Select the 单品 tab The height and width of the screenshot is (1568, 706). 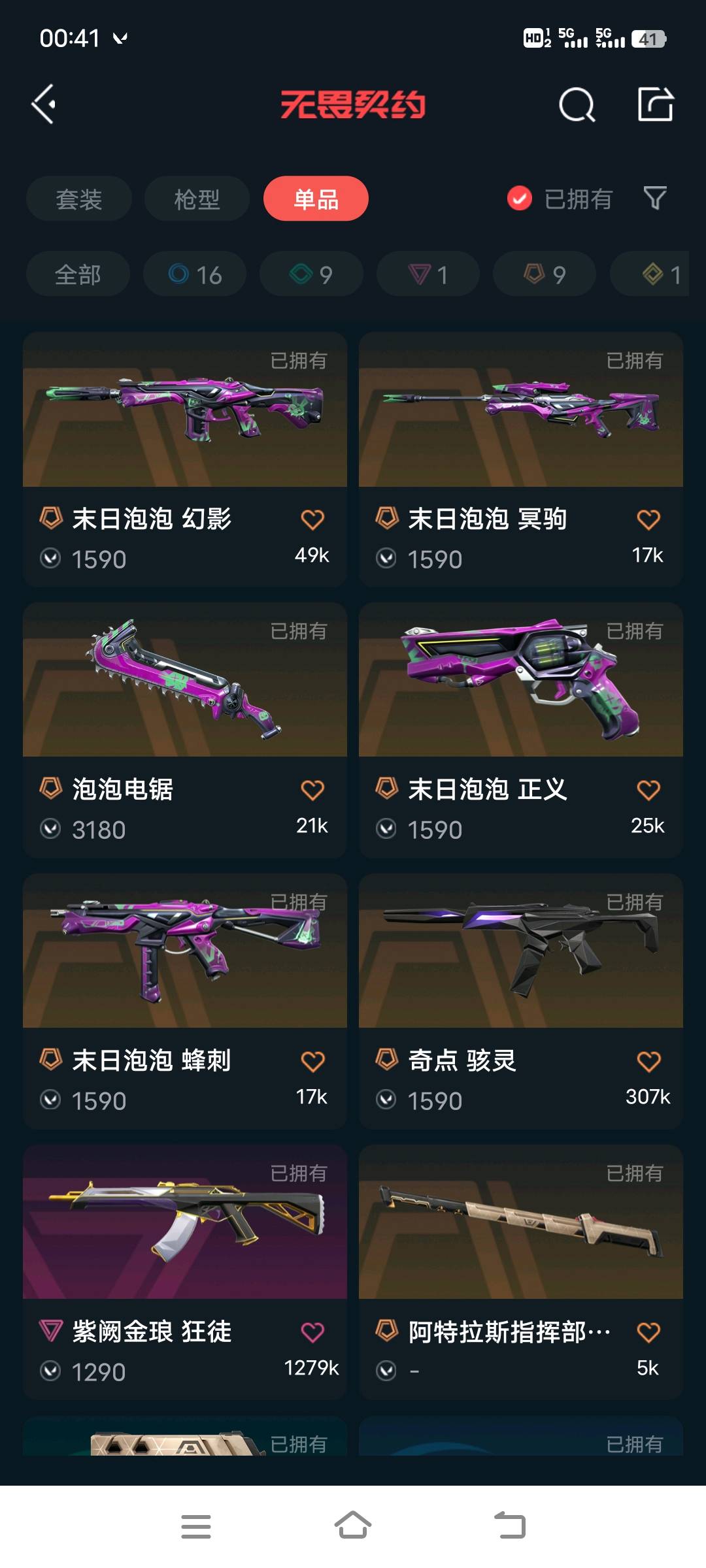coord(316,199)
